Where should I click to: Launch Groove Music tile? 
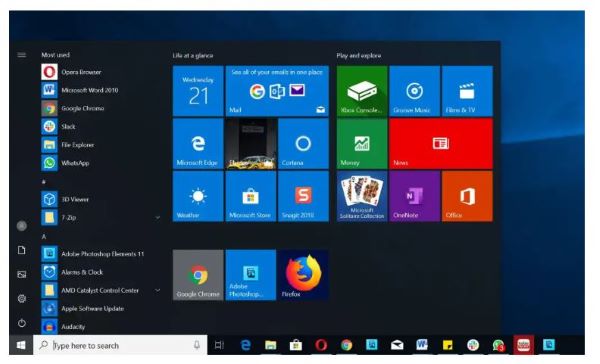414,91
